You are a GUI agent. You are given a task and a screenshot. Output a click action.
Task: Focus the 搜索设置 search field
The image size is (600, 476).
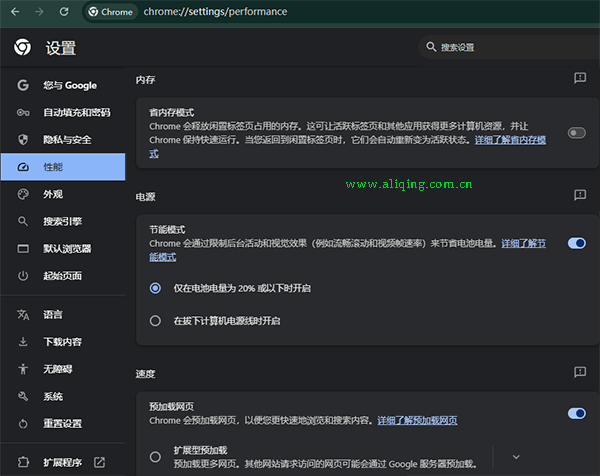pos(509,47)
